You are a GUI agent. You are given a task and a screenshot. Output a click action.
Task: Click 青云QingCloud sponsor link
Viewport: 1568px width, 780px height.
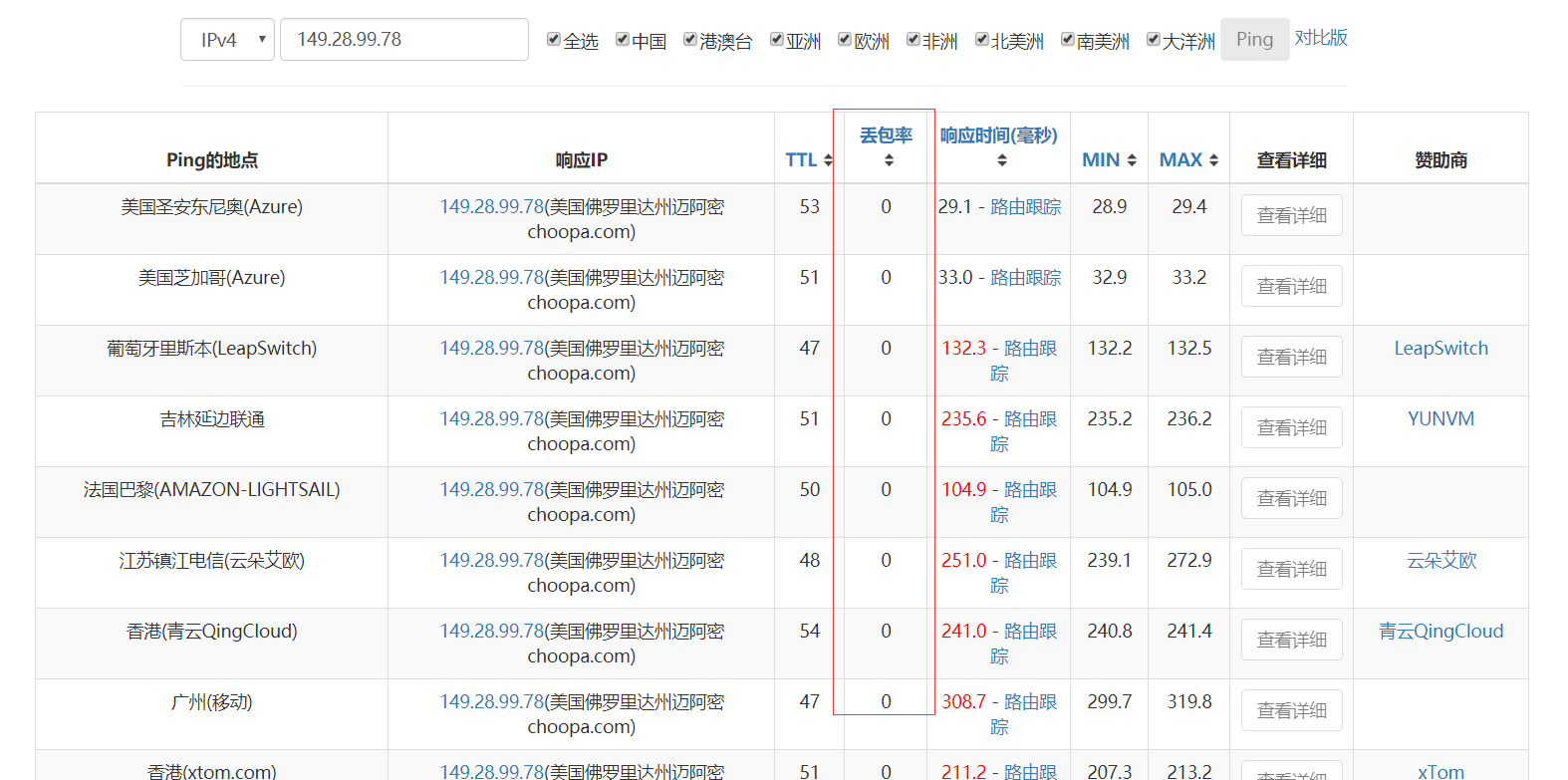[1440, 632]
